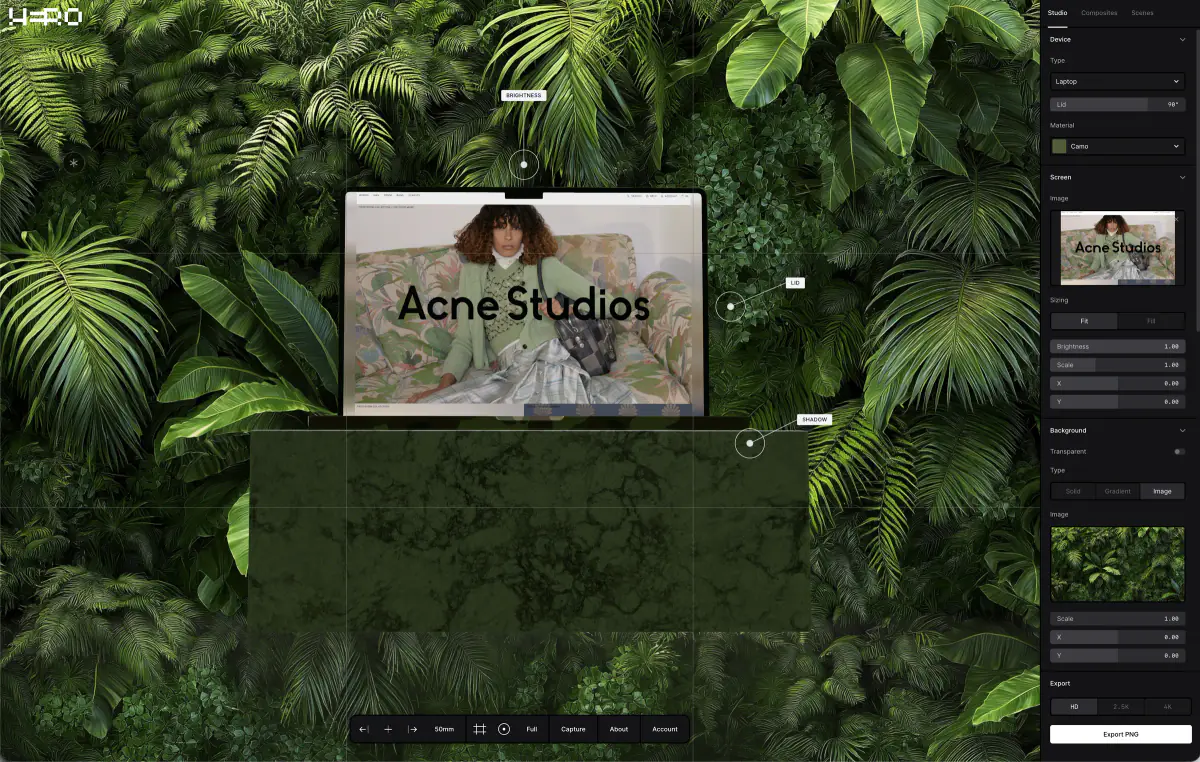Click the Camo material color swatch
This screenshot has width=1200, height=762.
coord(1059,146)
